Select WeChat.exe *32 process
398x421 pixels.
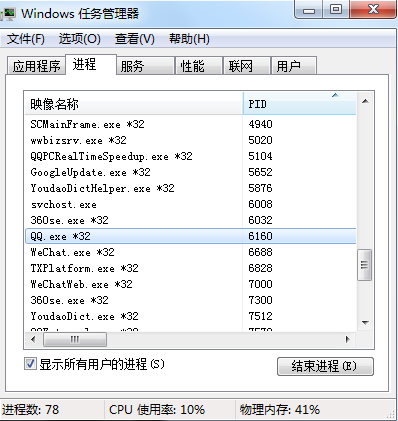(x=190, y=252)
